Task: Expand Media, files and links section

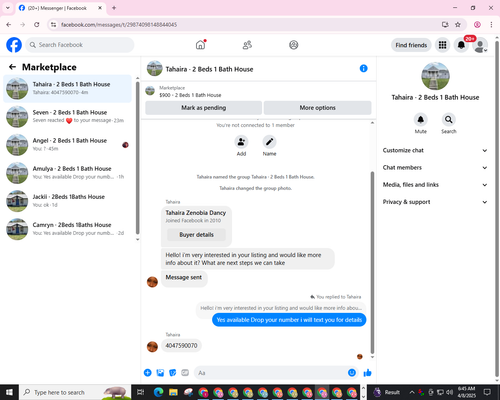Action: point(435,185)
